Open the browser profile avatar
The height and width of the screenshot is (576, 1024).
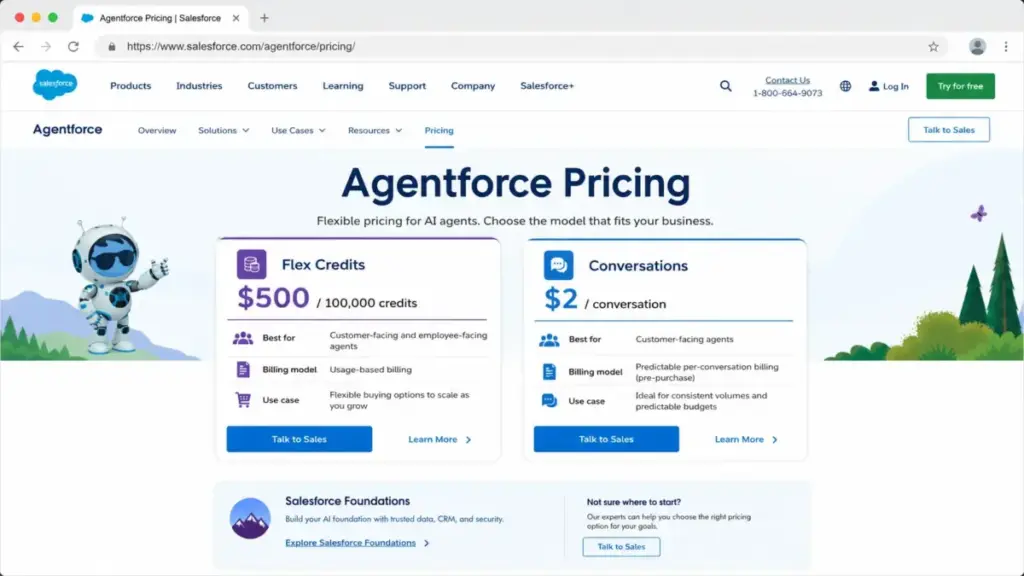[977, 46]
